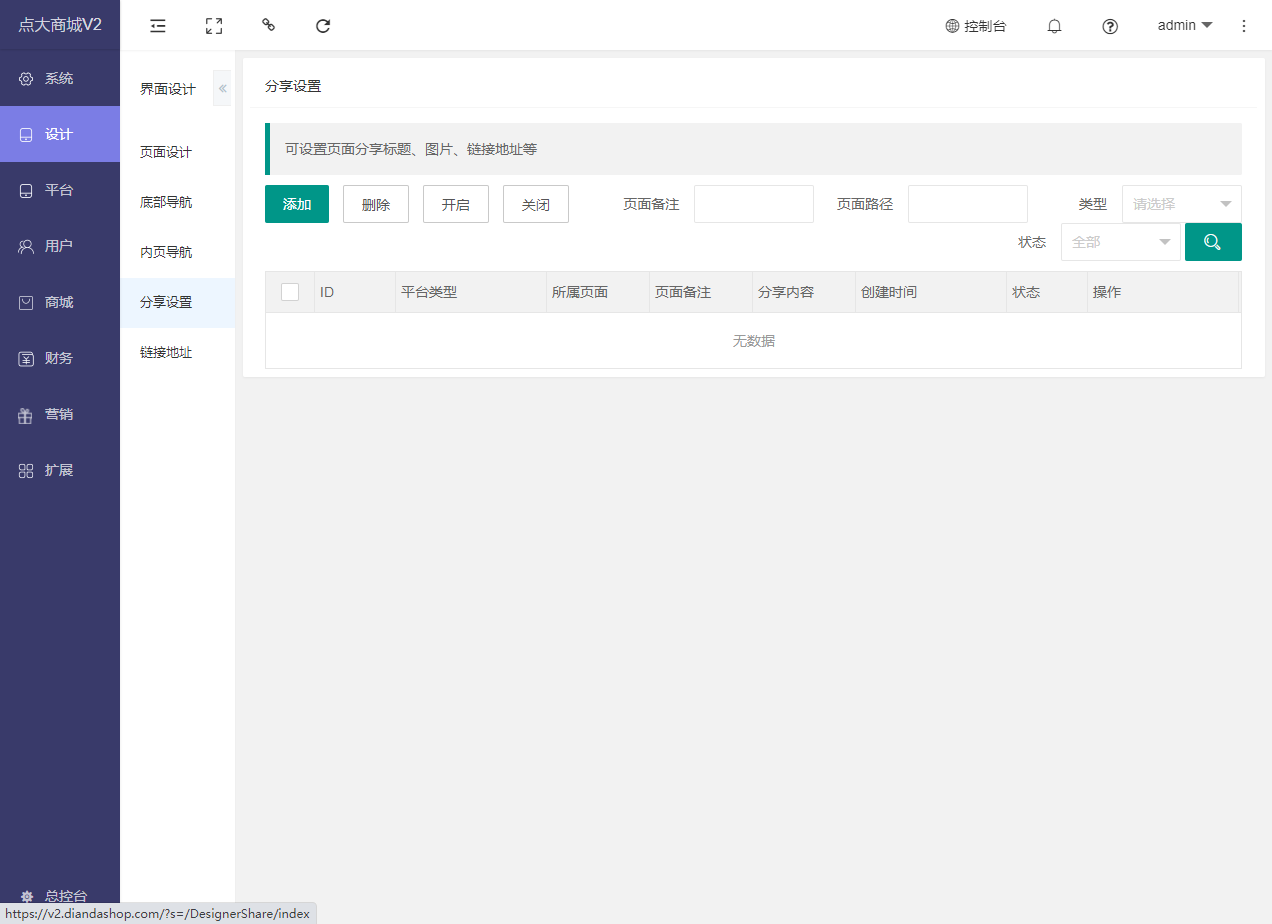This screenshot has width=1272, height=924.
Task: Click the green 添加 button
Action: (x=297, y=204)
